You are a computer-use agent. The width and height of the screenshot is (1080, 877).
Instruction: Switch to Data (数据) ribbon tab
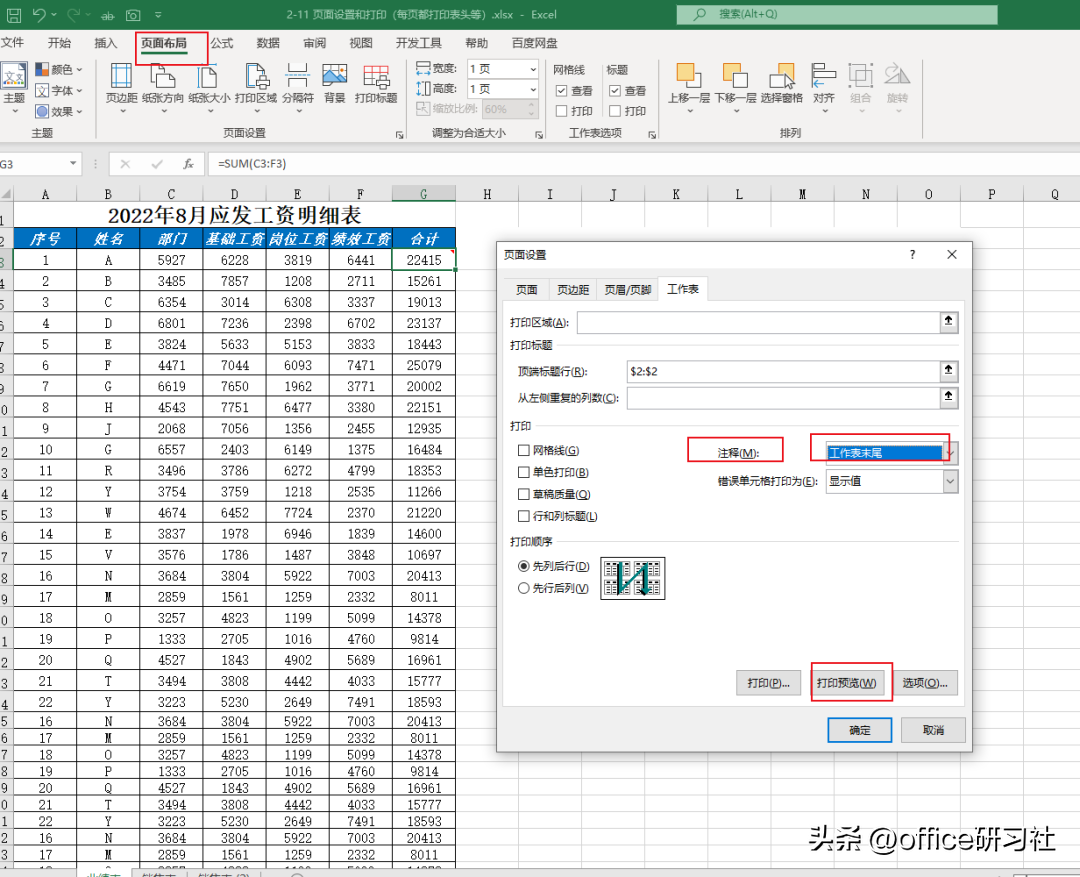[268, 43]
